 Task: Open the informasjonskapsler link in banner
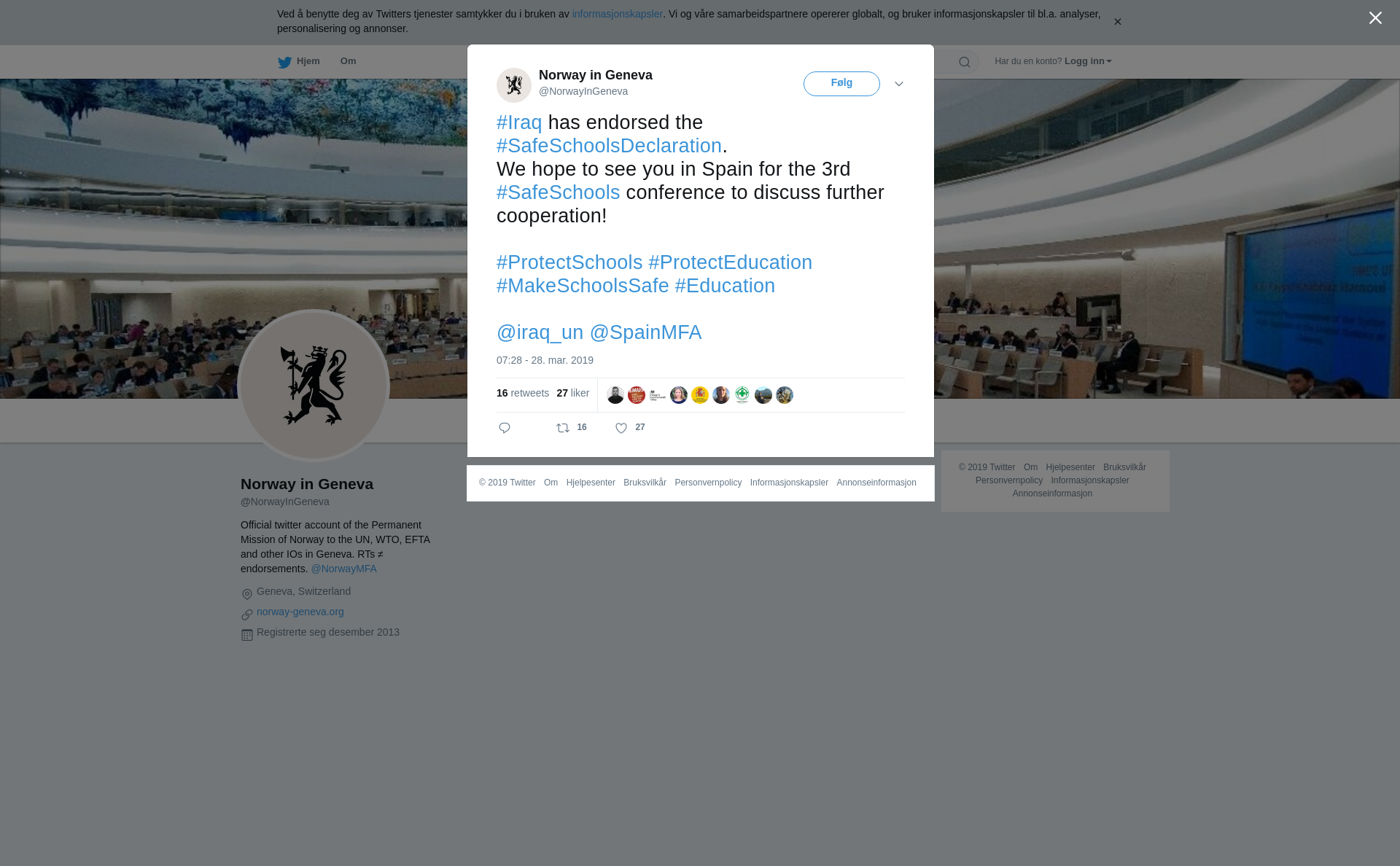617,14
